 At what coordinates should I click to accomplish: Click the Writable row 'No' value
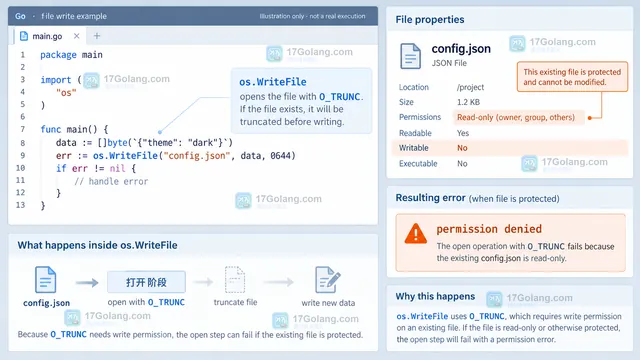click(x=462, y=148)
